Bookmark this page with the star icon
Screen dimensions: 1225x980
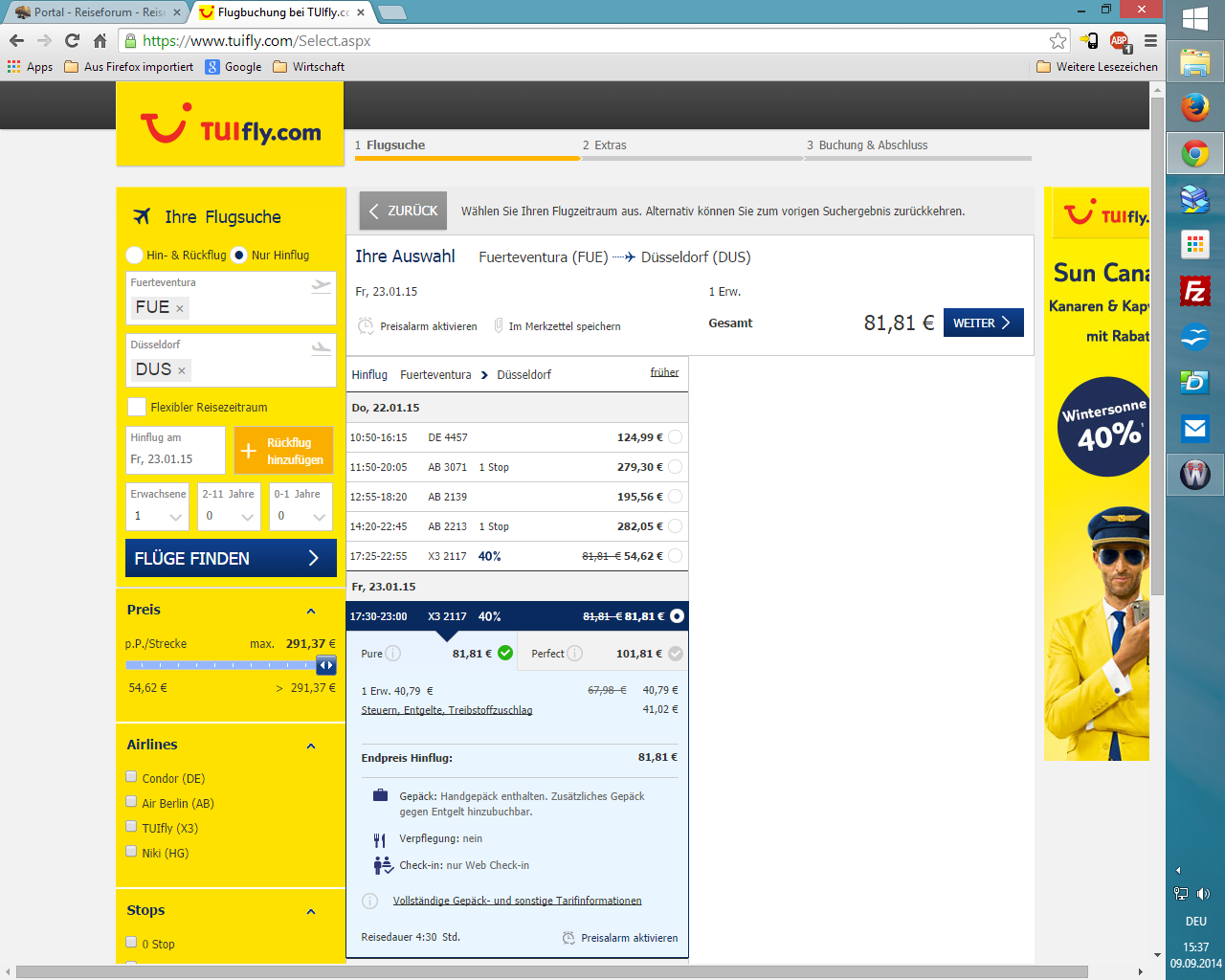[x=1058, y=40]
